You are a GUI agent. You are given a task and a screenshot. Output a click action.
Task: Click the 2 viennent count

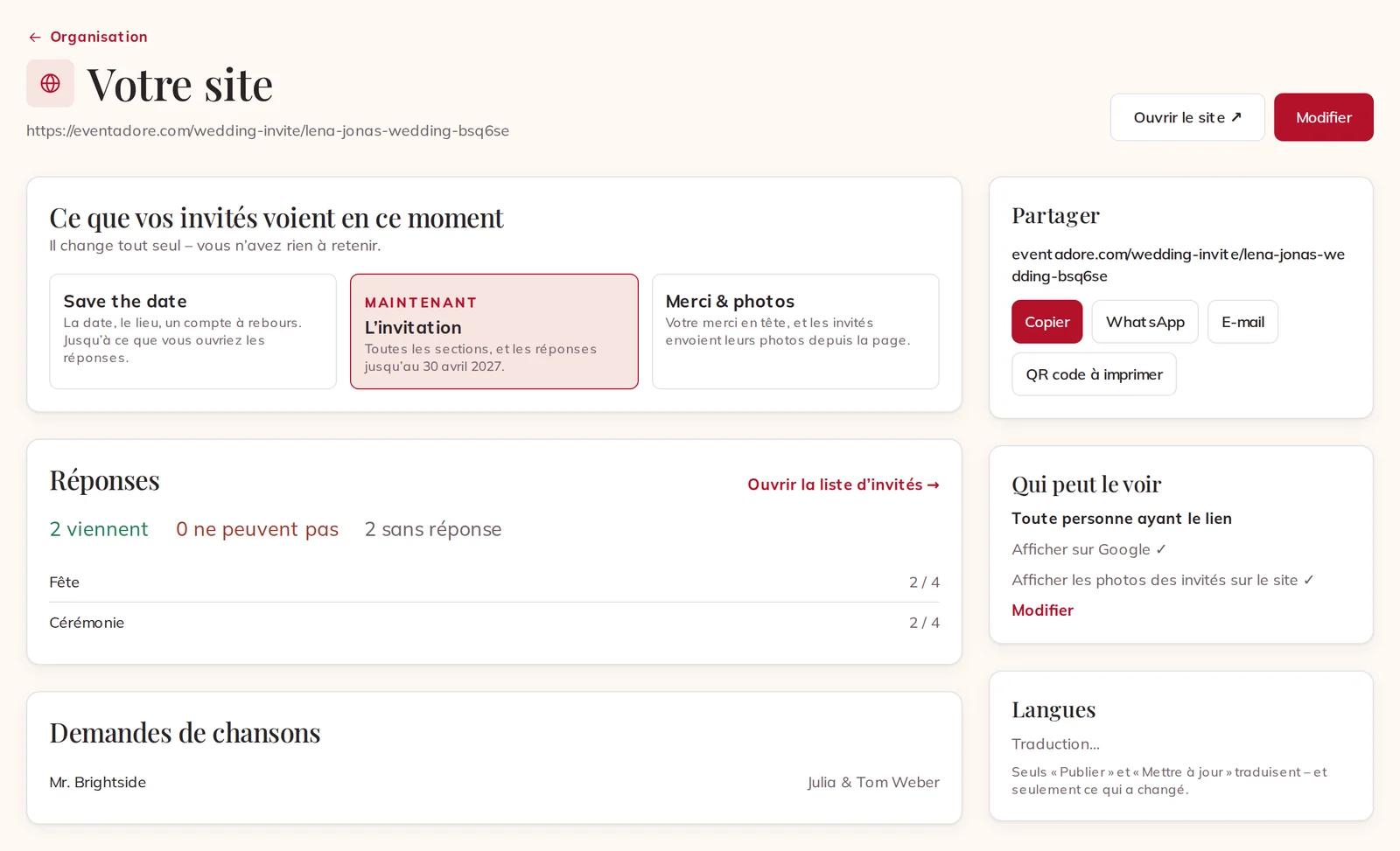click(x=99, y=529)
